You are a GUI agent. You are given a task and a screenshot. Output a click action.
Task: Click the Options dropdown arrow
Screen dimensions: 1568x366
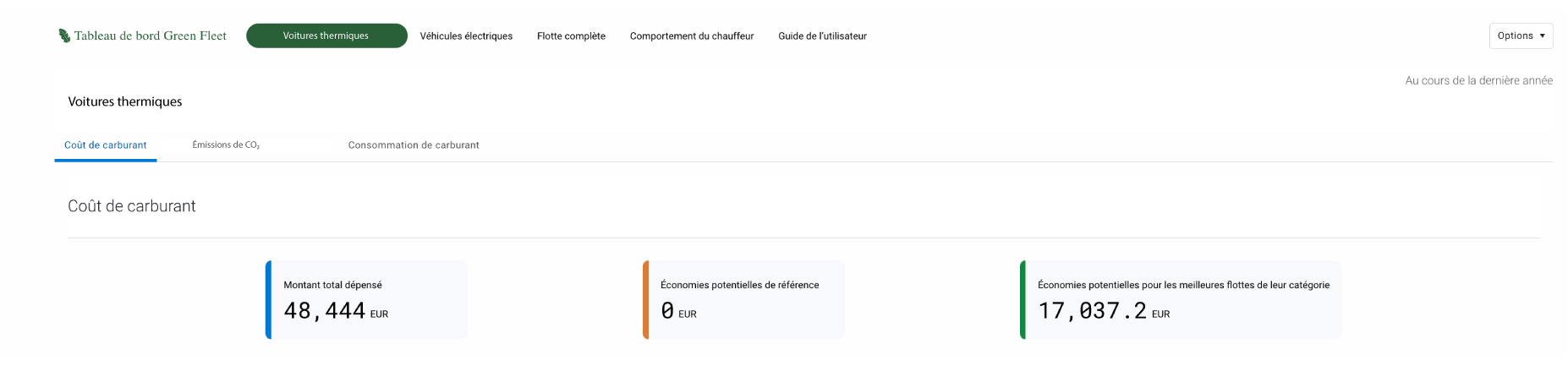click(x=1543, y=36)
